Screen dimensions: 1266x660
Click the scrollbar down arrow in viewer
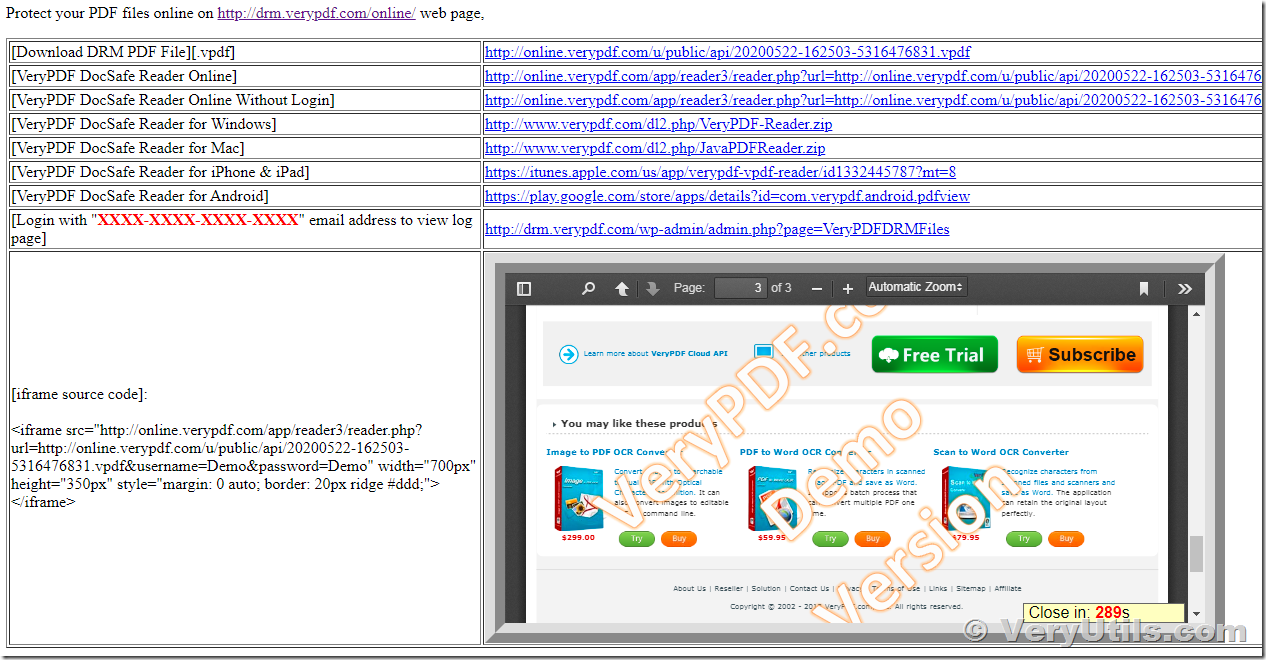[1196, 615]
